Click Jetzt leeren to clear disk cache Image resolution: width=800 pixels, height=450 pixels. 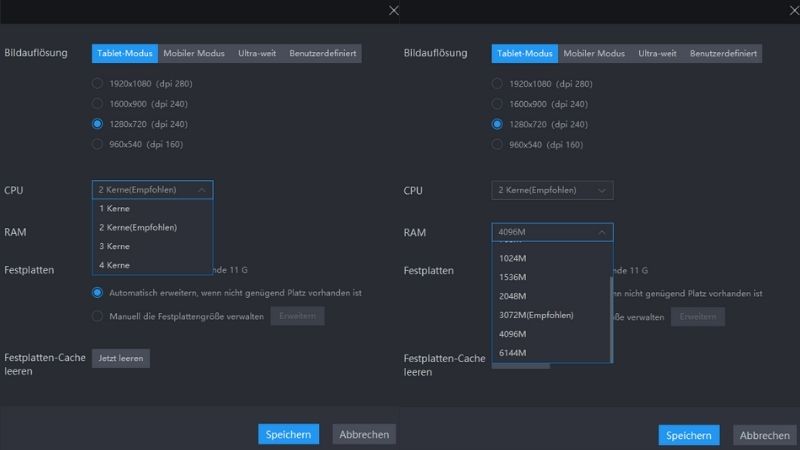pyautogui.click(x=121, y=358)
